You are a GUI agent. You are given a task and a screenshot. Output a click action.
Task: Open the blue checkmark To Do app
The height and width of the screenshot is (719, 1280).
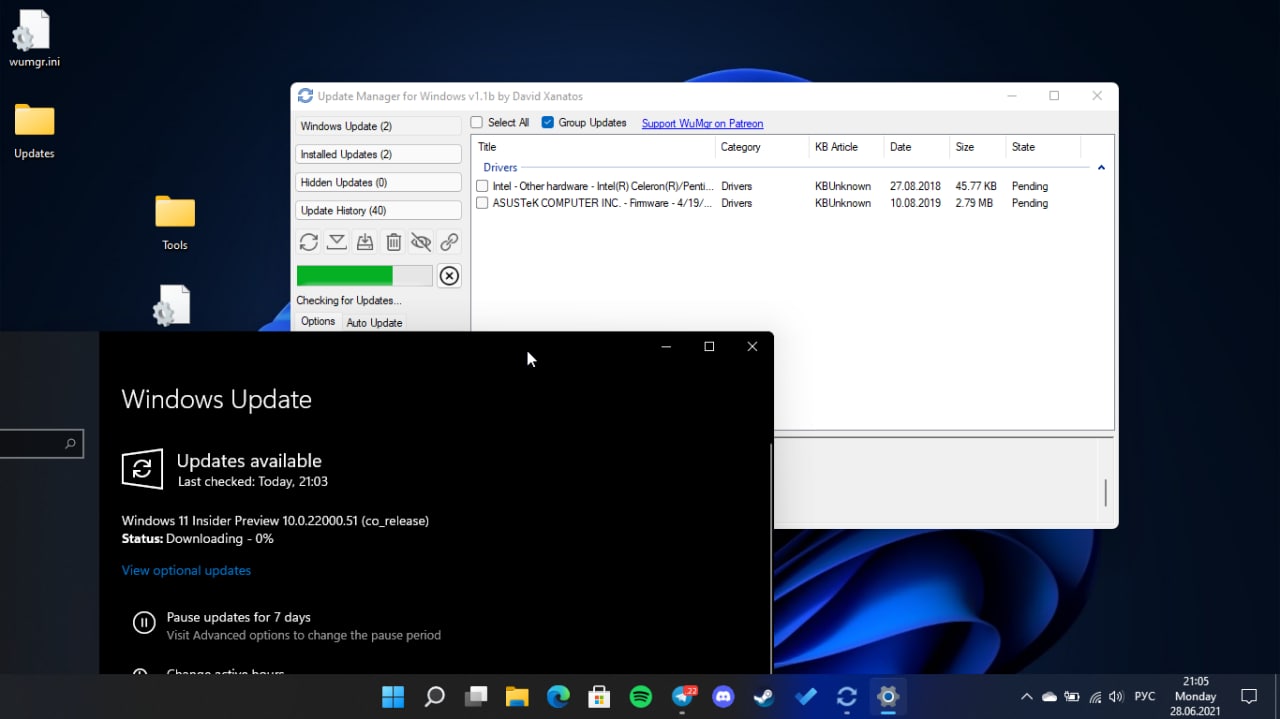point(806,697)
